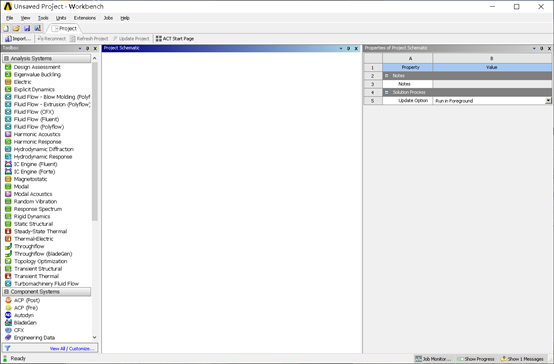This screenshot has height=364, width=554.
Task: Select the Static Structural icon
Action: pyautogui.click(x=8, y=224)
